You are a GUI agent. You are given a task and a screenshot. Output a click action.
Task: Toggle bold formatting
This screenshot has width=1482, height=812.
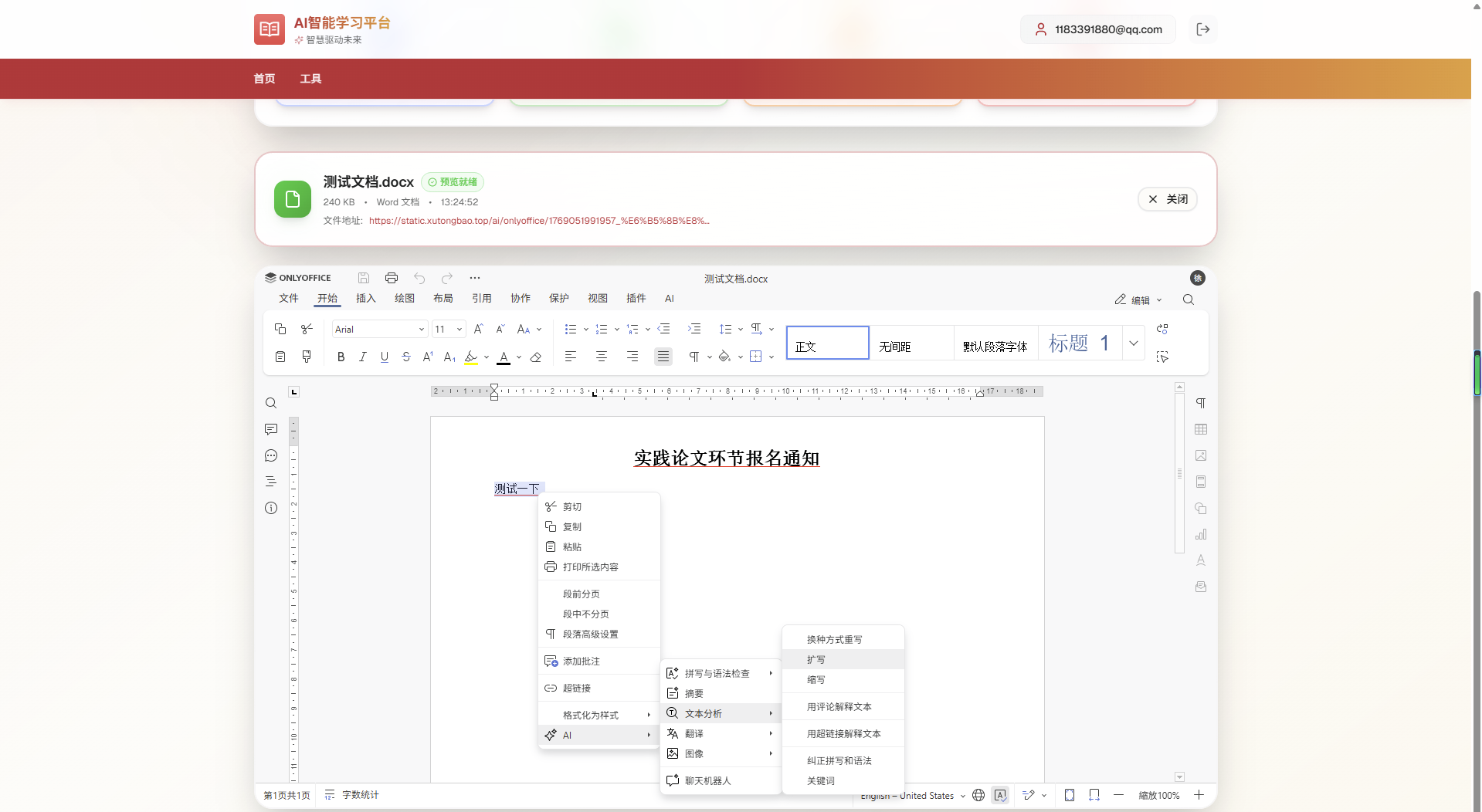pyautogui.click(x=341, y=357)
